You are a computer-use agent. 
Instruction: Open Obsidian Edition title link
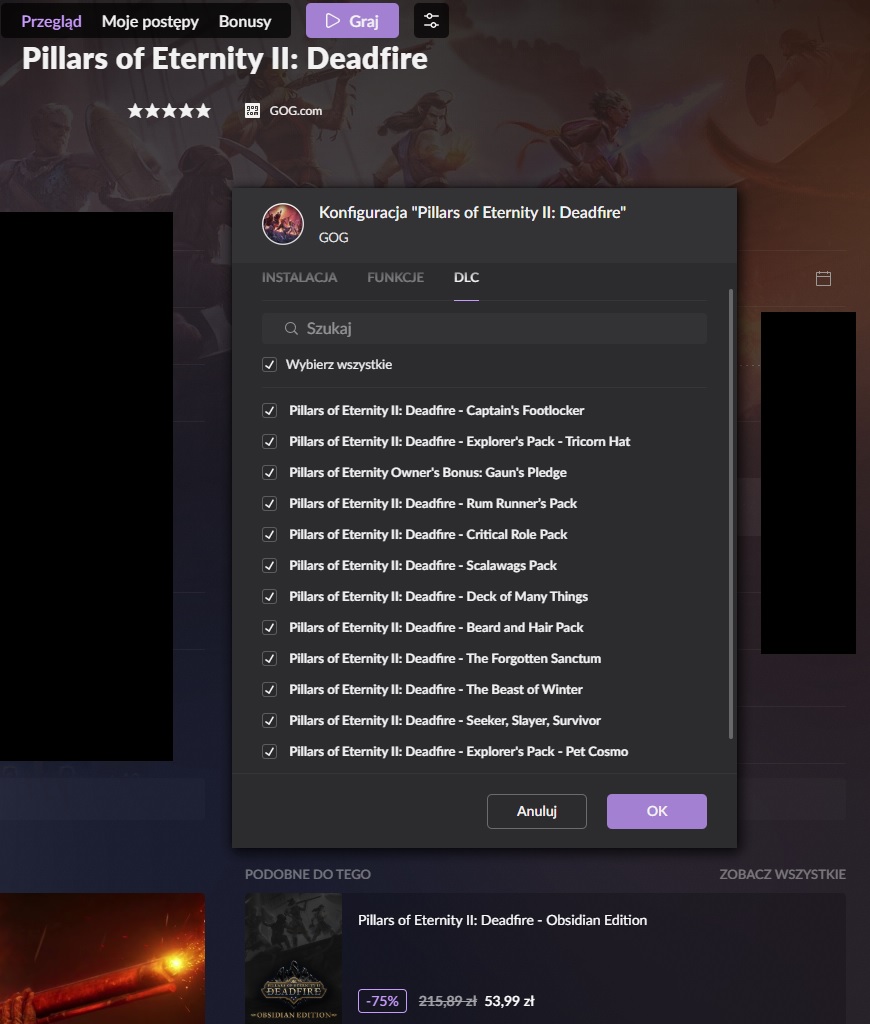(502, 920)
